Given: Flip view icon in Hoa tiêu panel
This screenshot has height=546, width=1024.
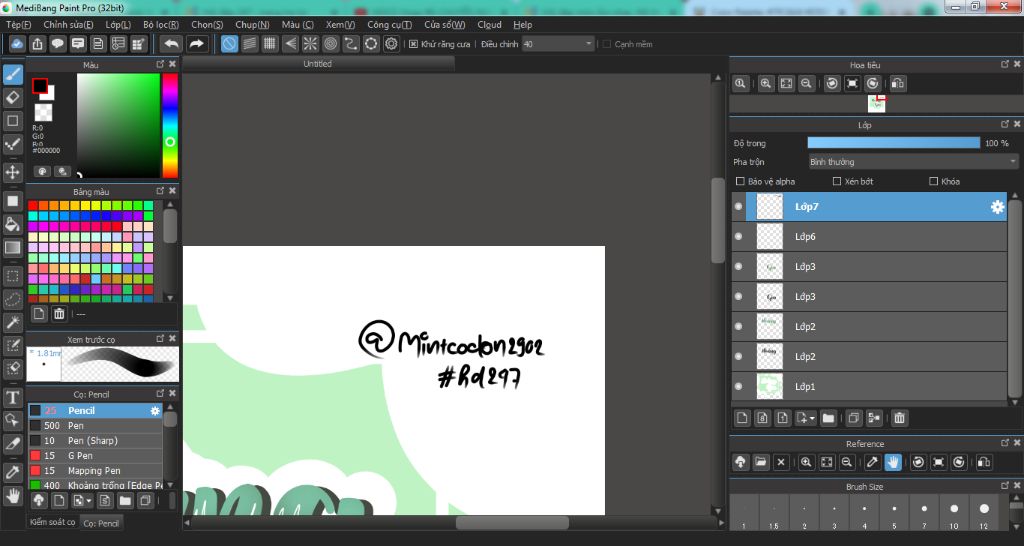Looking at the screenshot, I should (898, 84).
